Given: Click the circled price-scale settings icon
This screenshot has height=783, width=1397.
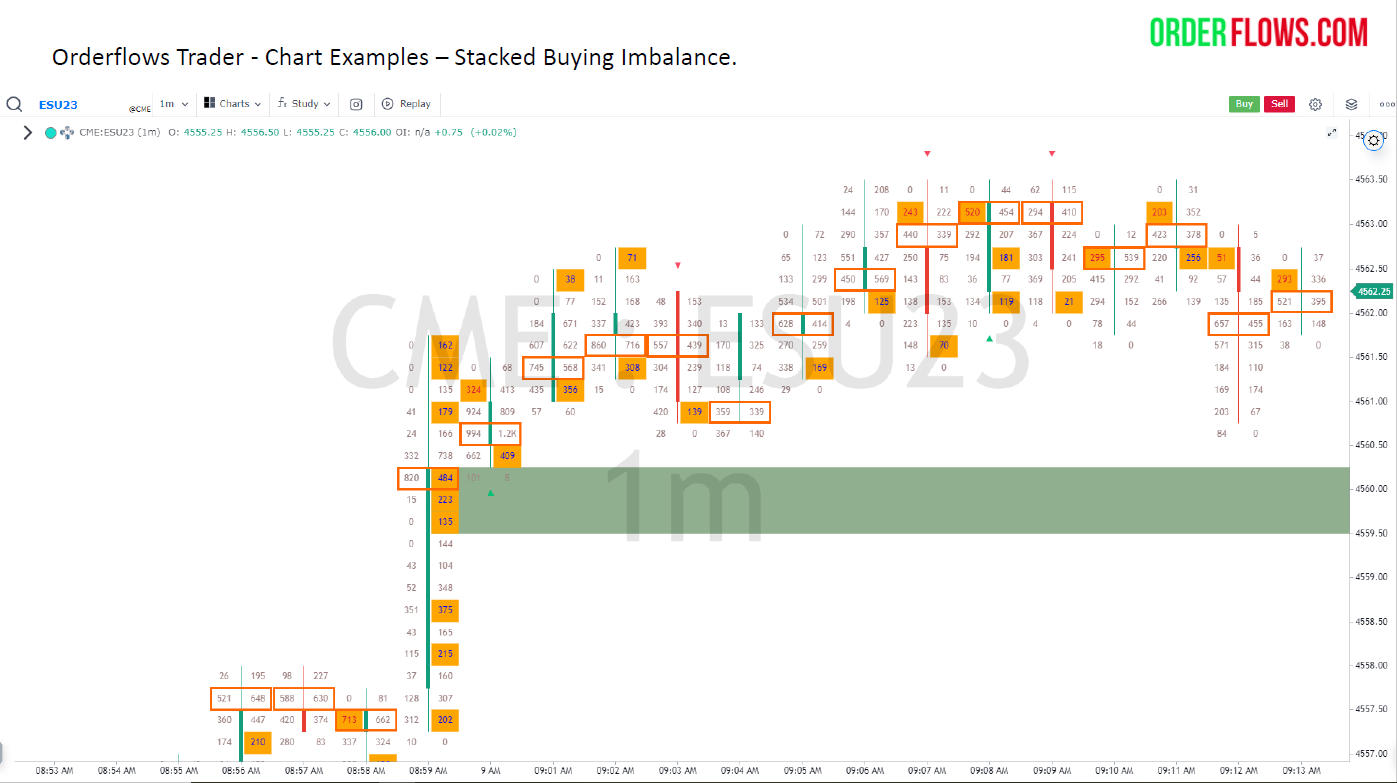Looking at the screenshot, I should pos(1374,140).
